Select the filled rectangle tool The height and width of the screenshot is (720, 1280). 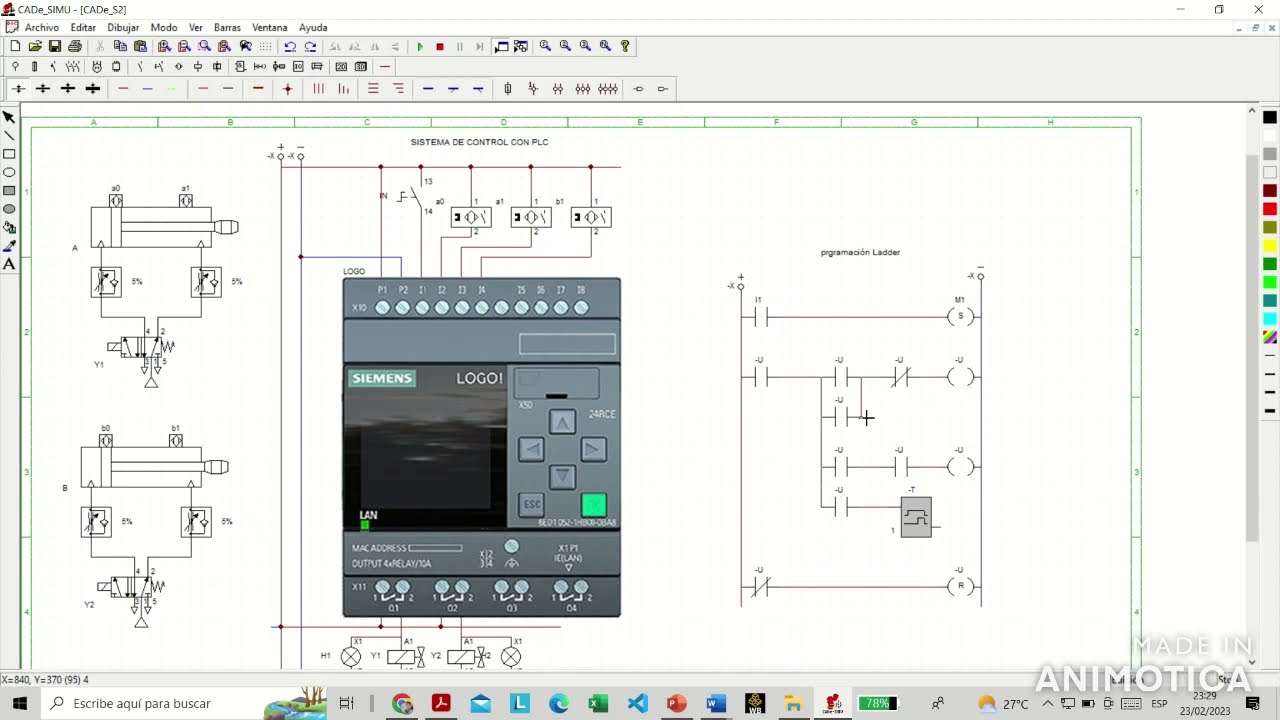9,190
